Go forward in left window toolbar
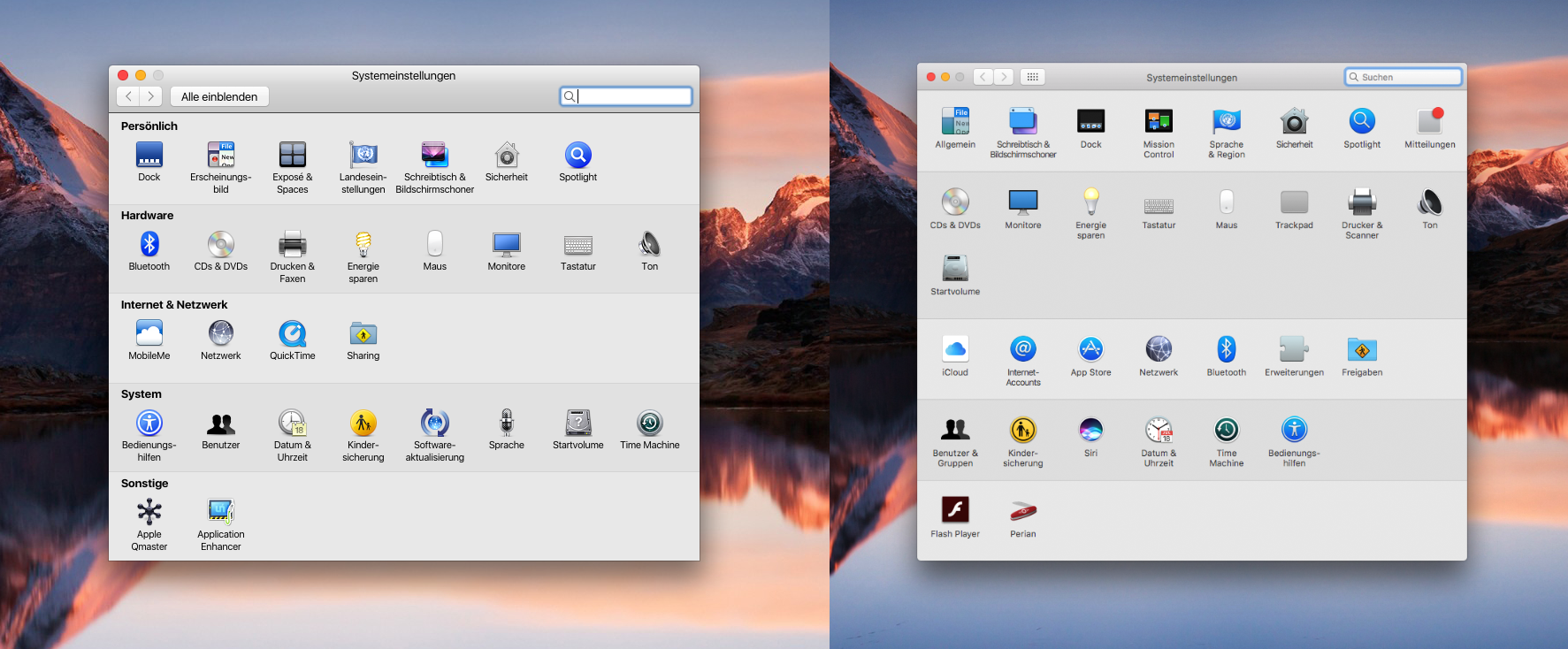The height and width of the screenshot is (649, 1568). [151, 96]
